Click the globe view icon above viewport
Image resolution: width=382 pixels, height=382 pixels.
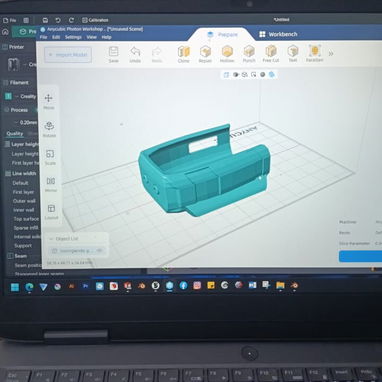272,74
